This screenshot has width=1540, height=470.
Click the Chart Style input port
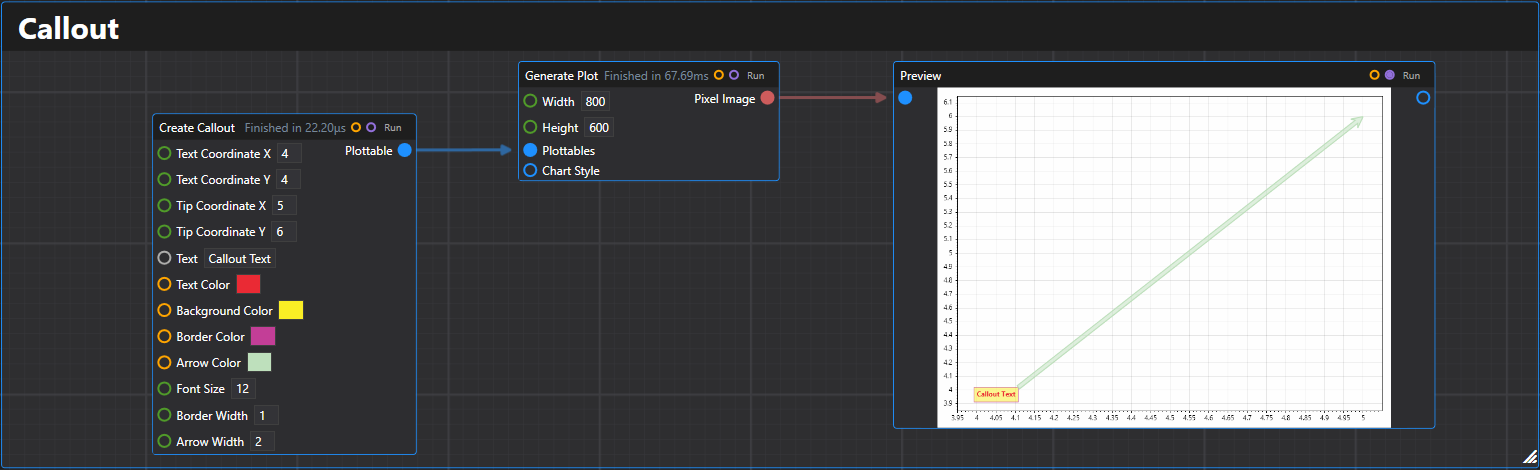click(x=530, y=171)
